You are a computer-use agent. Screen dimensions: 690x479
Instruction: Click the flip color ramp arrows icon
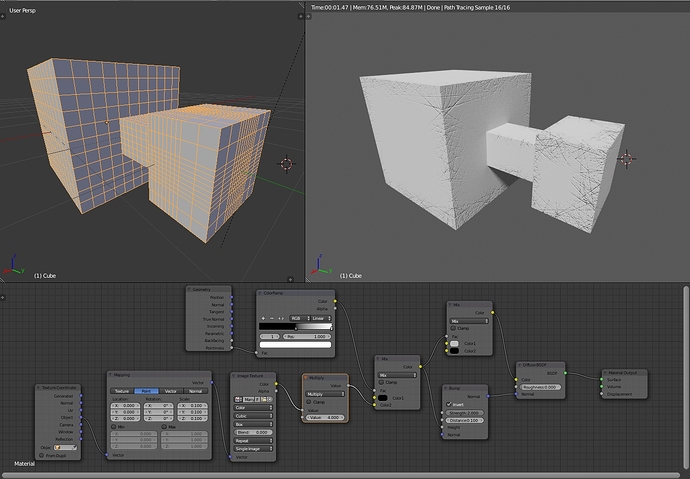pos(280,318)
